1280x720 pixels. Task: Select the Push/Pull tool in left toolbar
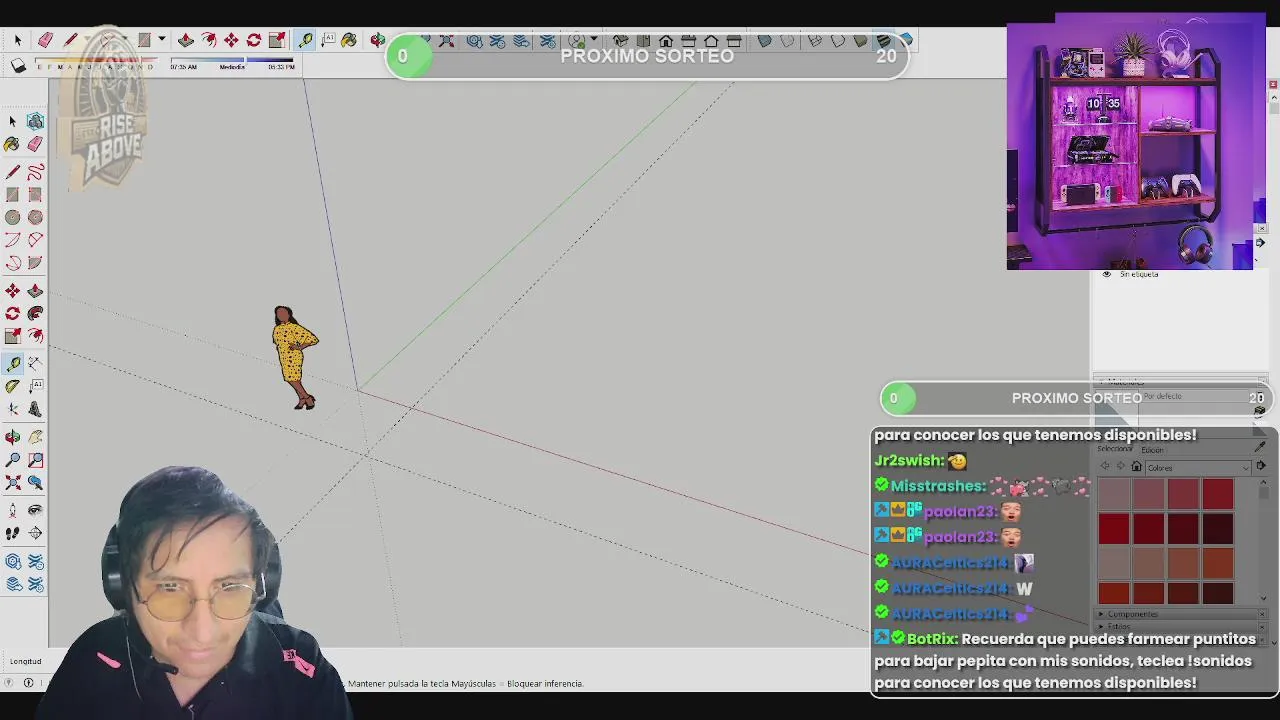coord(35,290)
